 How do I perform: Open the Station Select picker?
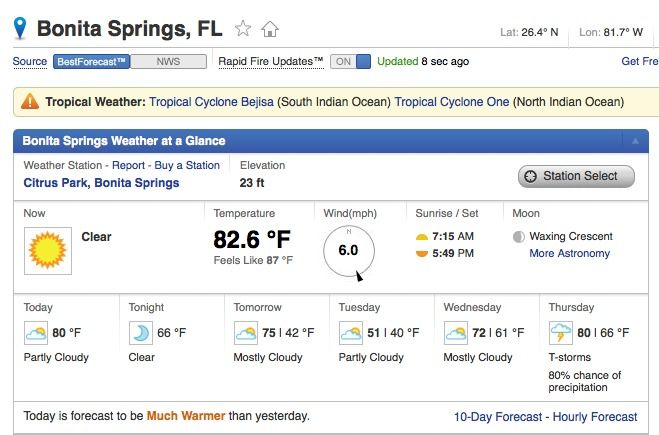[x=576, y=176]
